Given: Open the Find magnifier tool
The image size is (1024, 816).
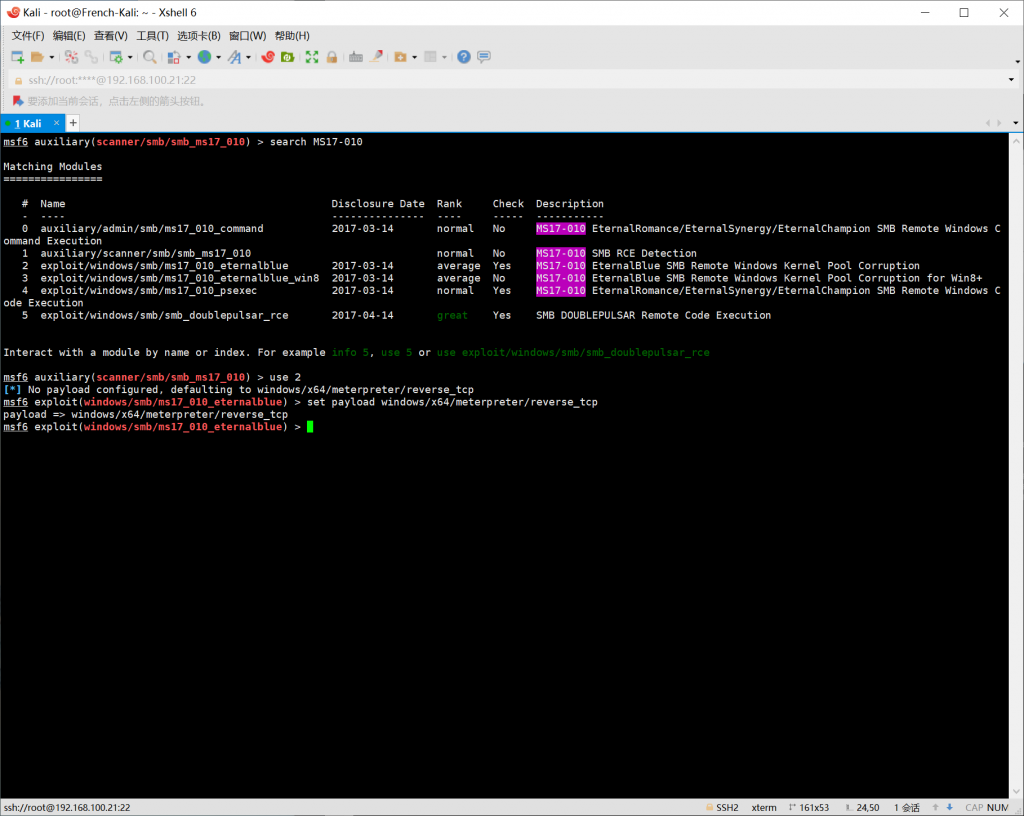Looking at the screenshot, I should (150, 57).
